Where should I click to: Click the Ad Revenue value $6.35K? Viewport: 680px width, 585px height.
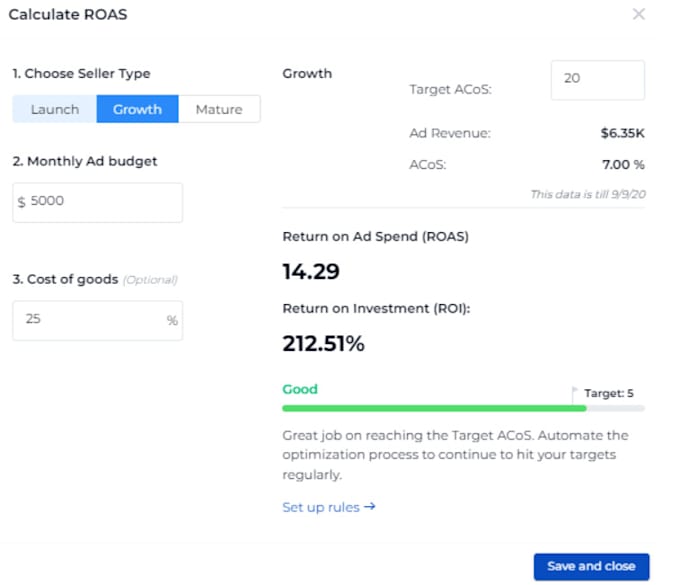(x=622, y=133)
